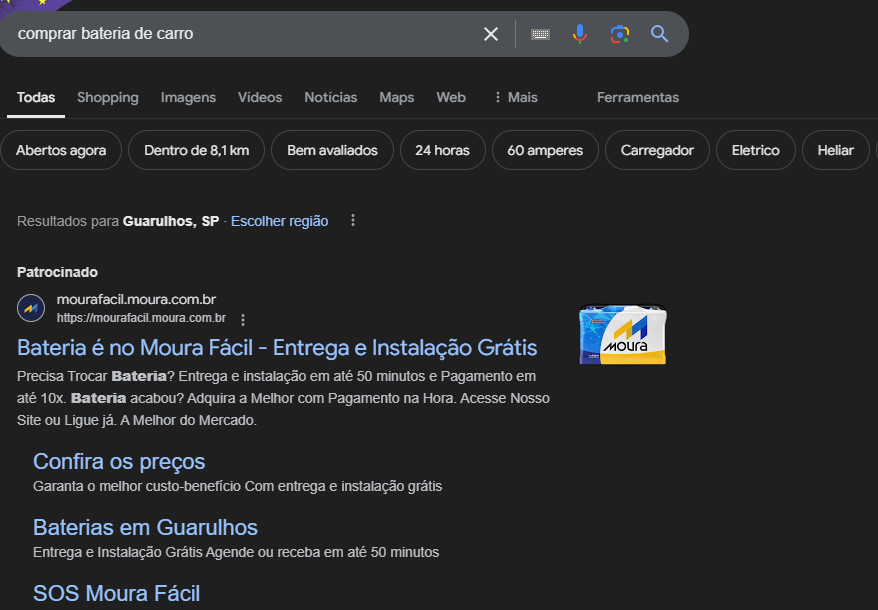Click the Escolher região link
This screenshot has height=610, width=878.
pos(279,220)
